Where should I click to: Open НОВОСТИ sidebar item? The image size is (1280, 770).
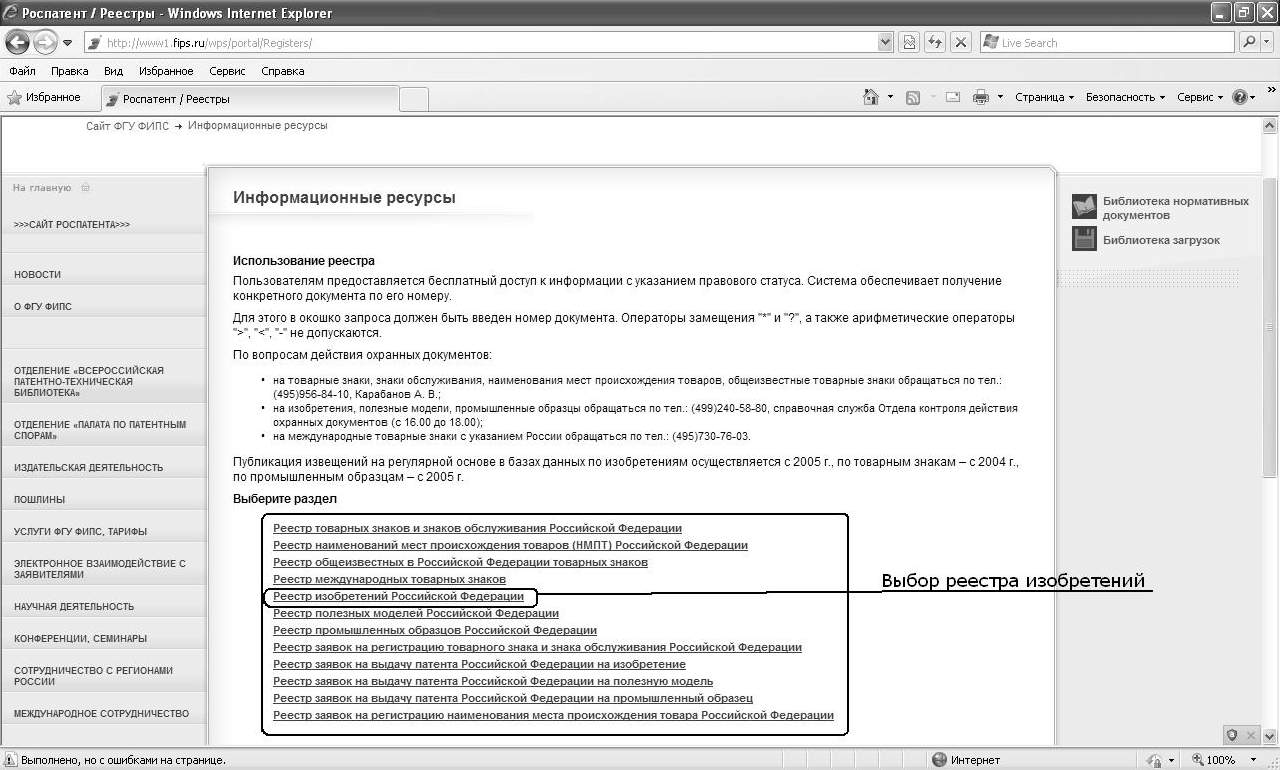[x=38, y=274]
